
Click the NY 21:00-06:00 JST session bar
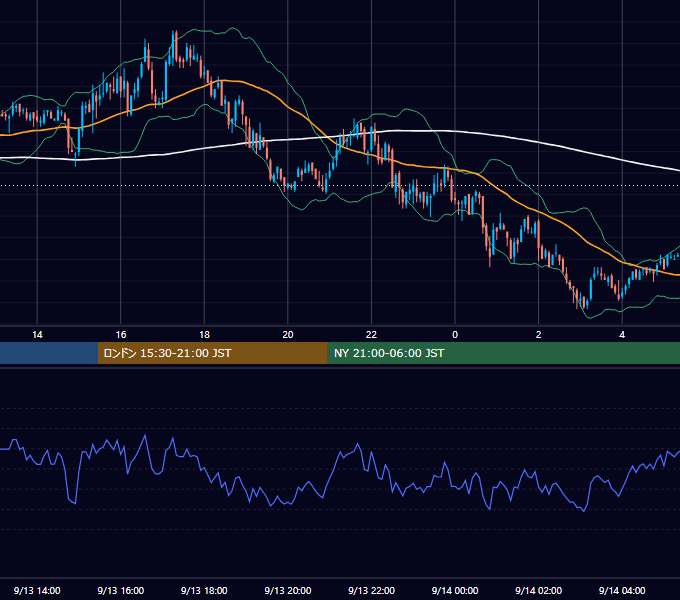click(x=503, y=353)
